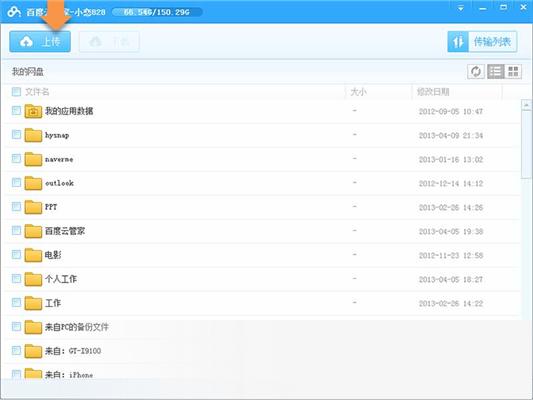Click the 我的网盘 breadcrumb
This screenshot has height=400, width=533.
click(x=28, y=71)
